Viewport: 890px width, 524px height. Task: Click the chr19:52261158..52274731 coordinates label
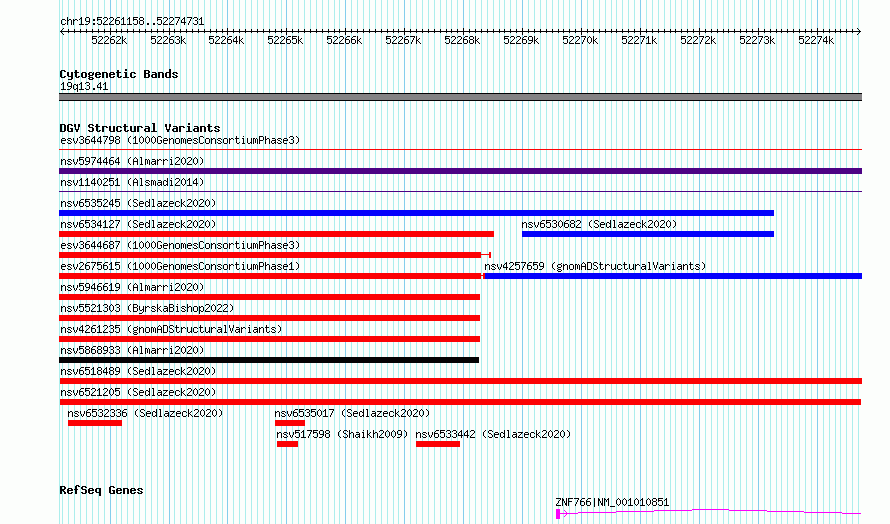132,22
